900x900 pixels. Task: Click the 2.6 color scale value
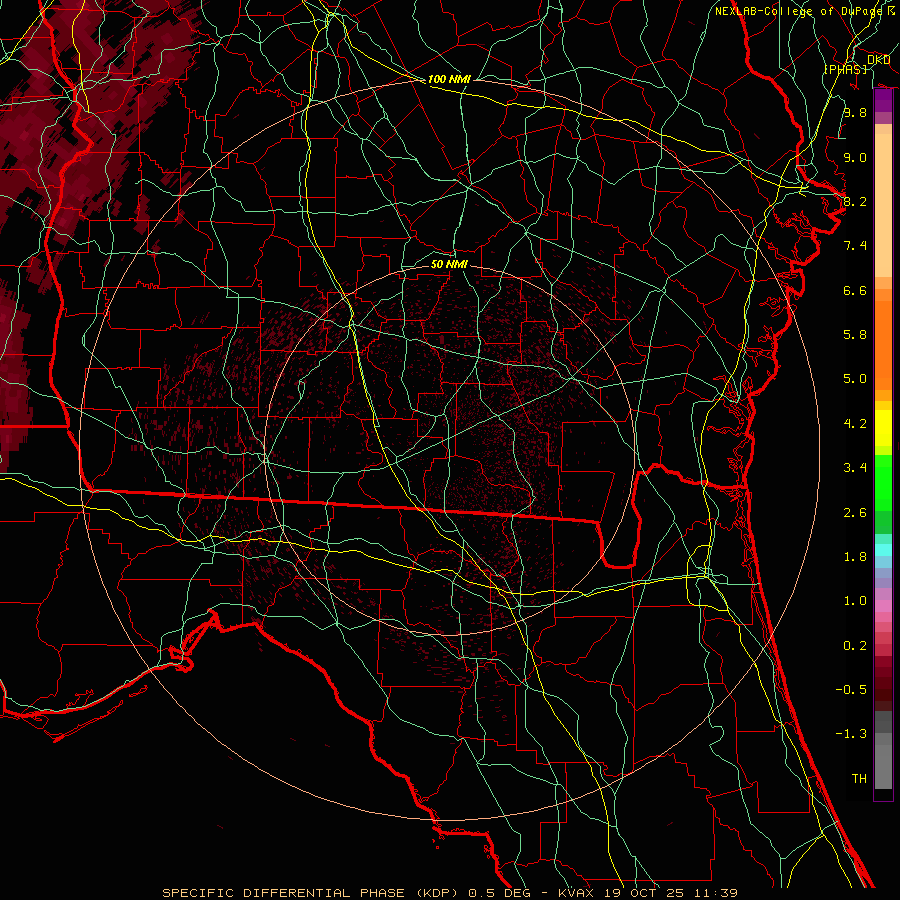coord(855,513)
